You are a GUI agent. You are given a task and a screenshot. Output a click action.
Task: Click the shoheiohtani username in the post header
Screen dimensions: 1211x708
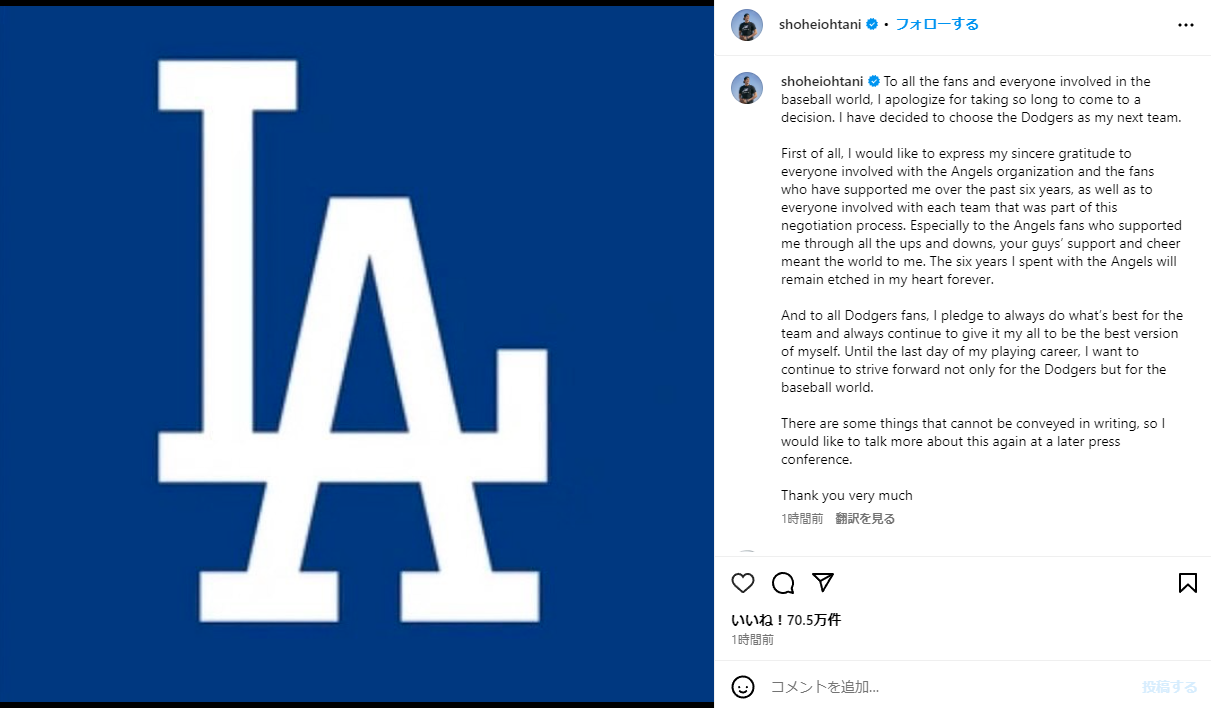[x=820, y=25]
